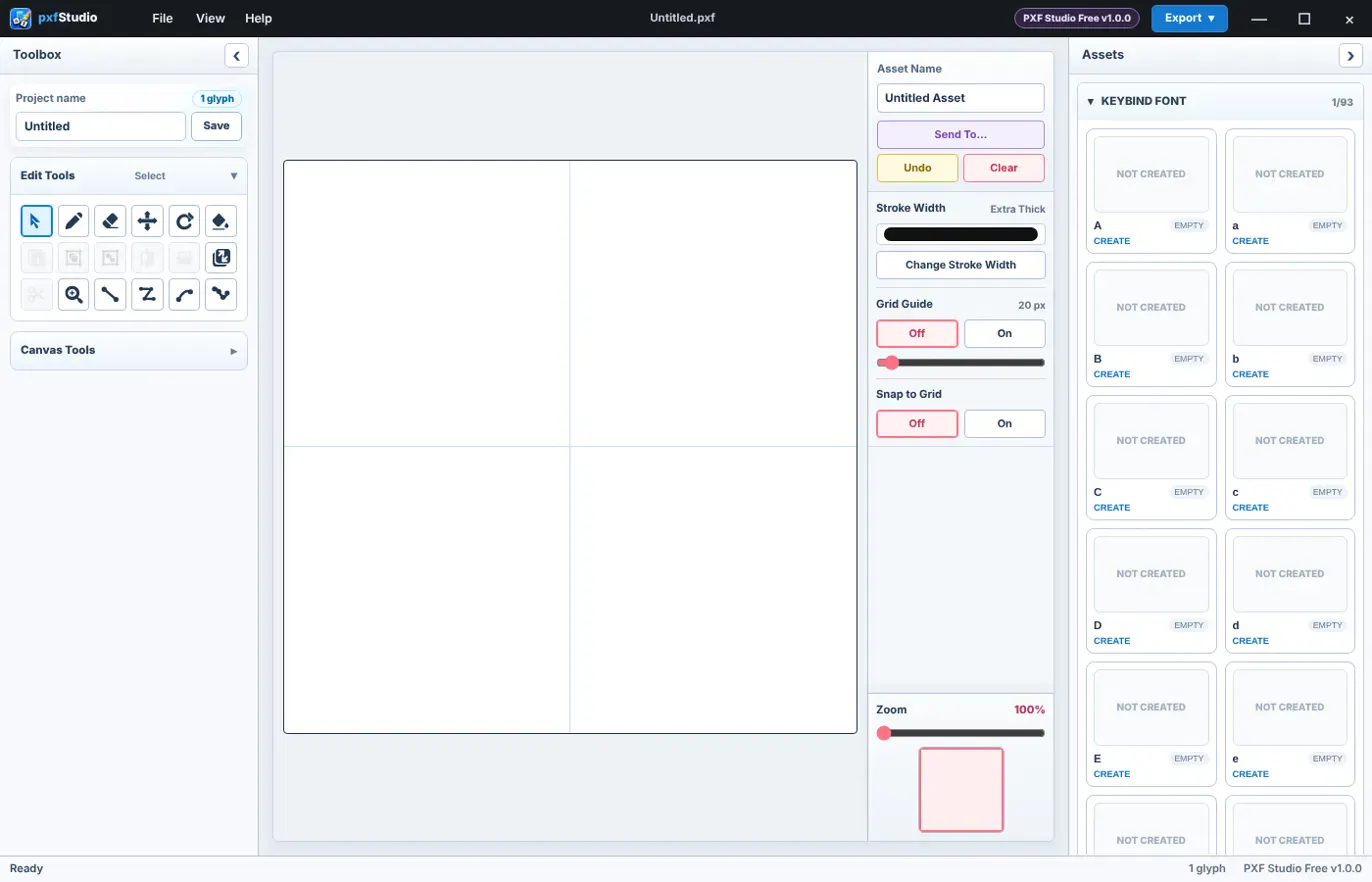Select the multi-point path tool

[221, 294]
